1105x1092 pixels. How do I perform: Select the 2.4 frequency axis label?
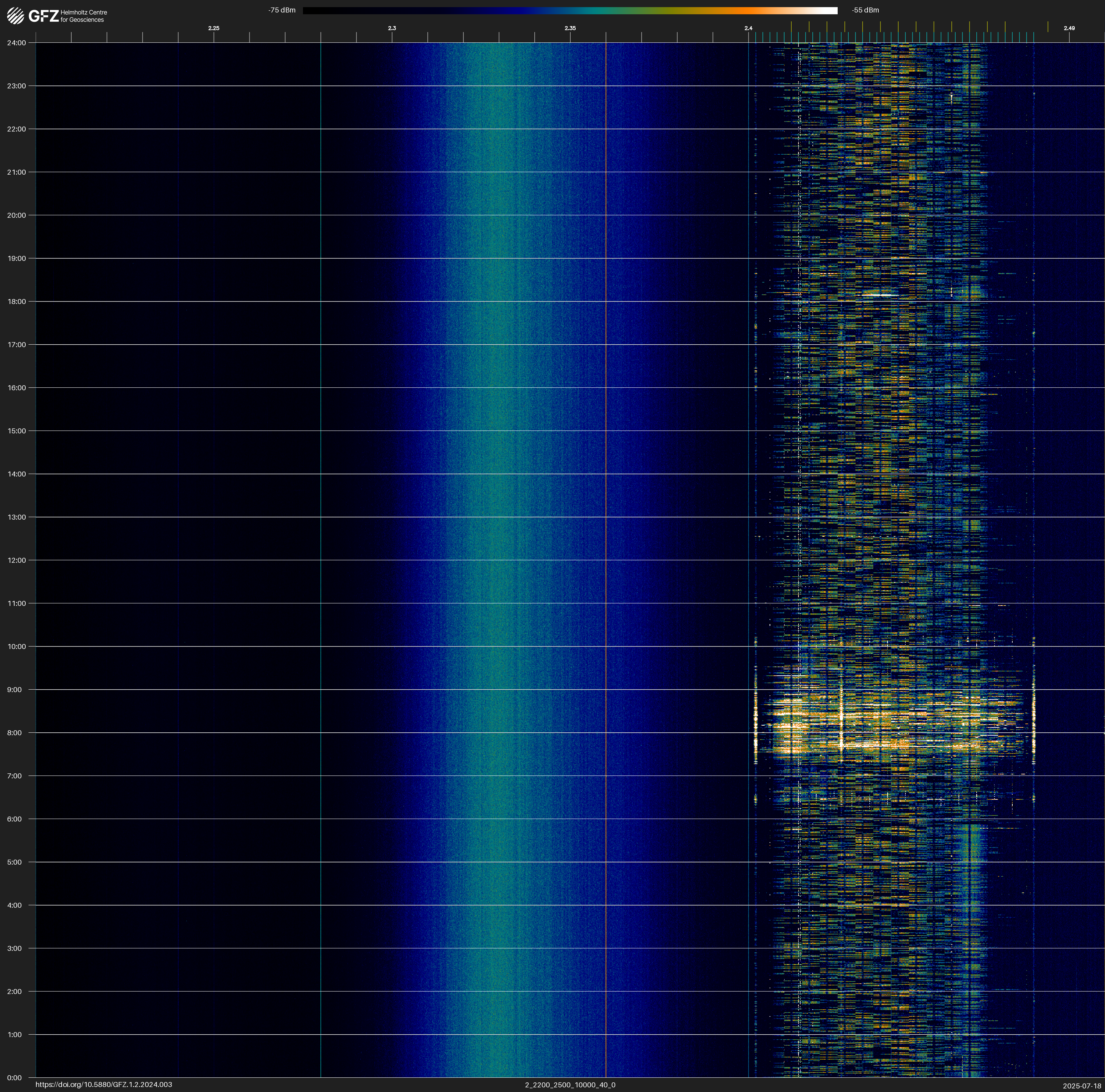(x=748, y=28)
